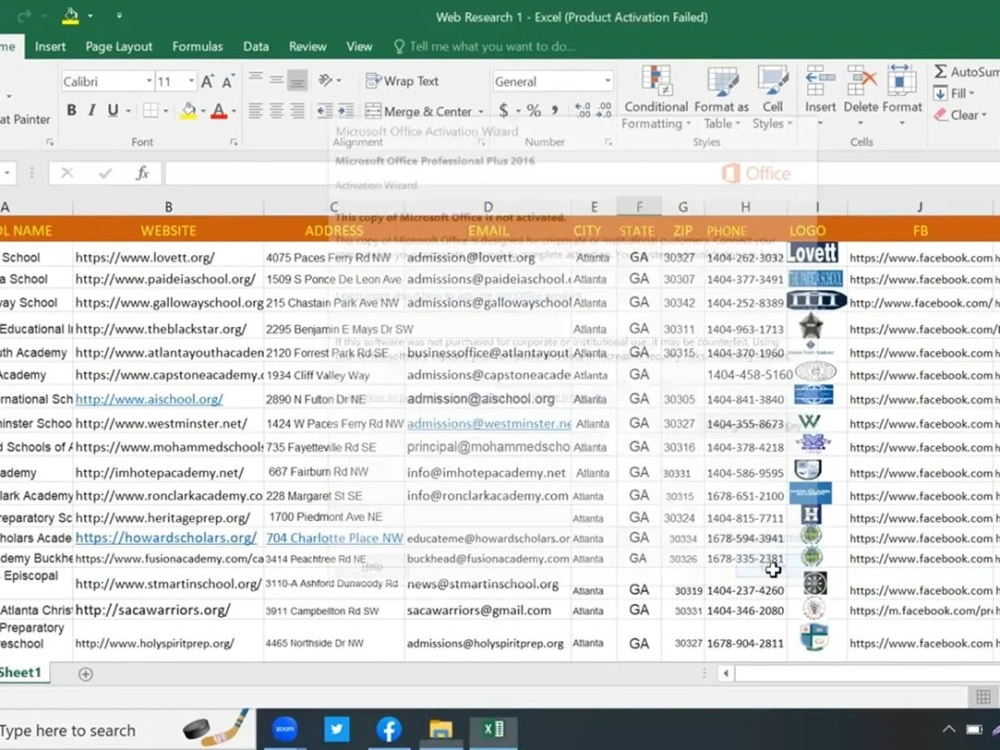Click the 704 Charlotte Place NW link
This screenshot has width=1000, height=750.
(x=335, y=538)
